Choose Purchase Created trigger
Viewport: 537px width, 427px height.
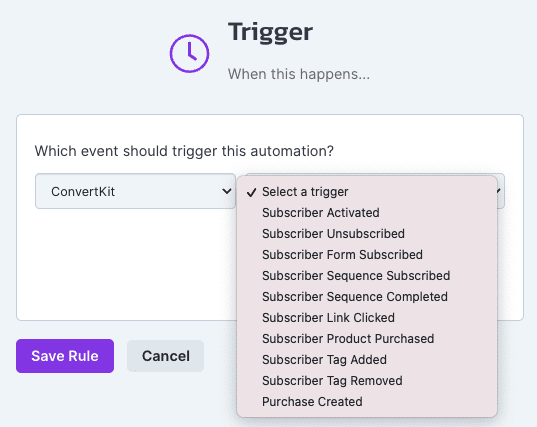pyautogui.click(x=366, y=402)
